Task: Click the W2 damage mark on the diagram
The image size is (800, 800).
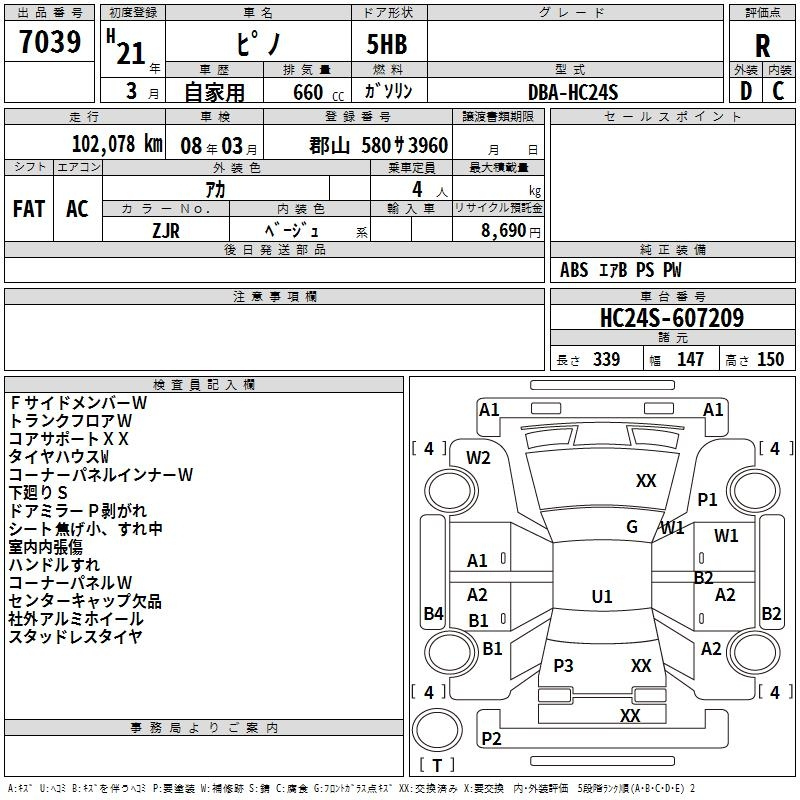Action: (478, 458)
